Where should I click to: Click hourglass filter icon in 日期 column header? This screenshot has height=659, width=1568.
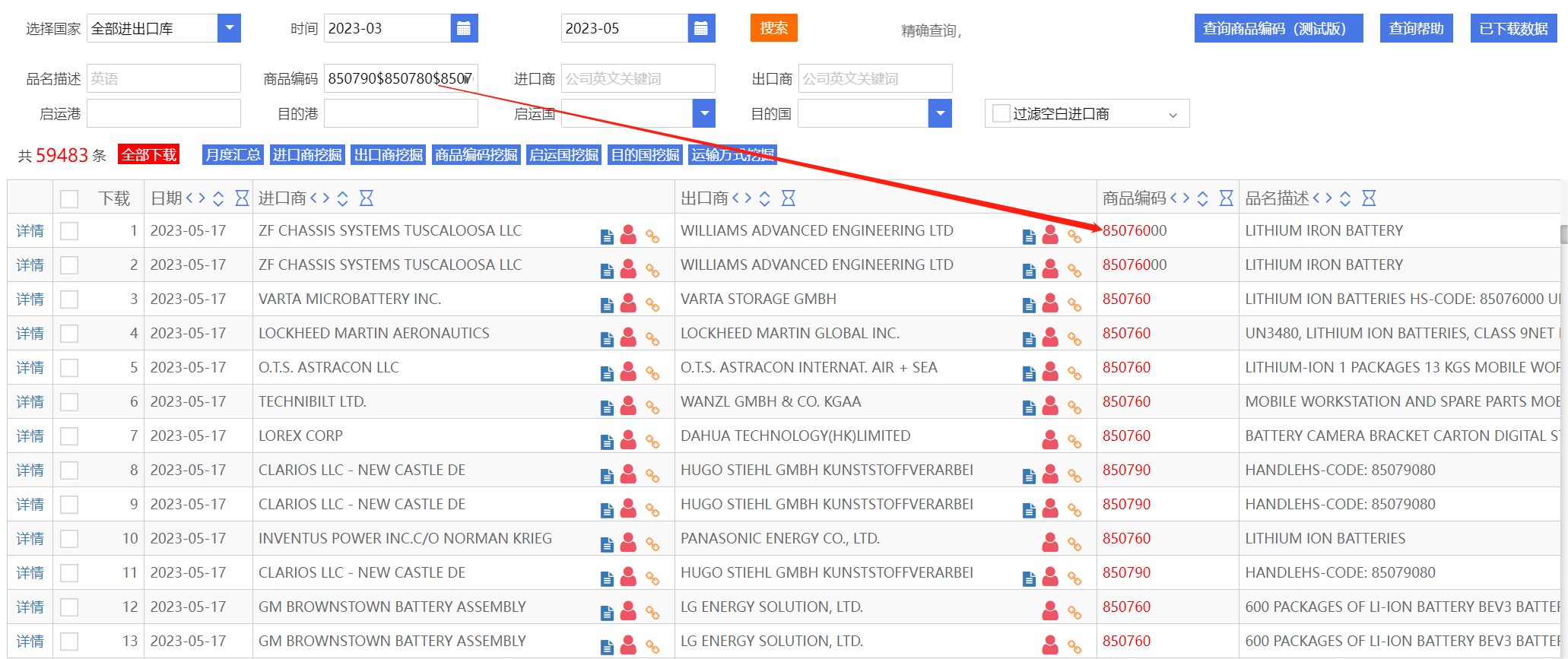tap(242, 198)
